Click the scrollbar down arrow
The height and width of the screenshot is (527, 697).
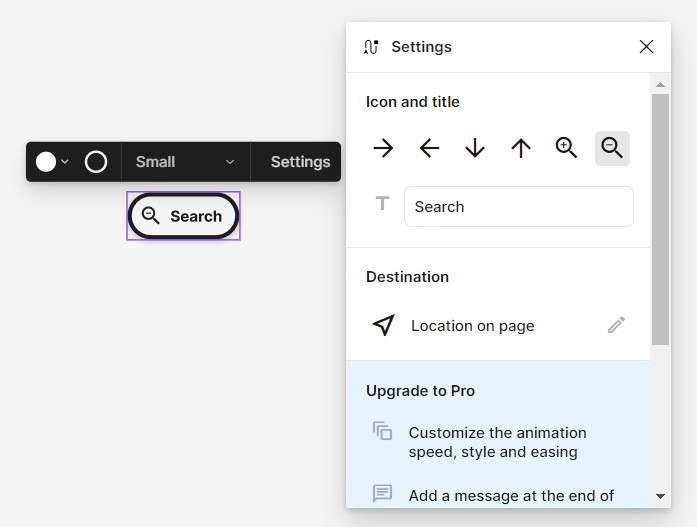tap(661, 496)
